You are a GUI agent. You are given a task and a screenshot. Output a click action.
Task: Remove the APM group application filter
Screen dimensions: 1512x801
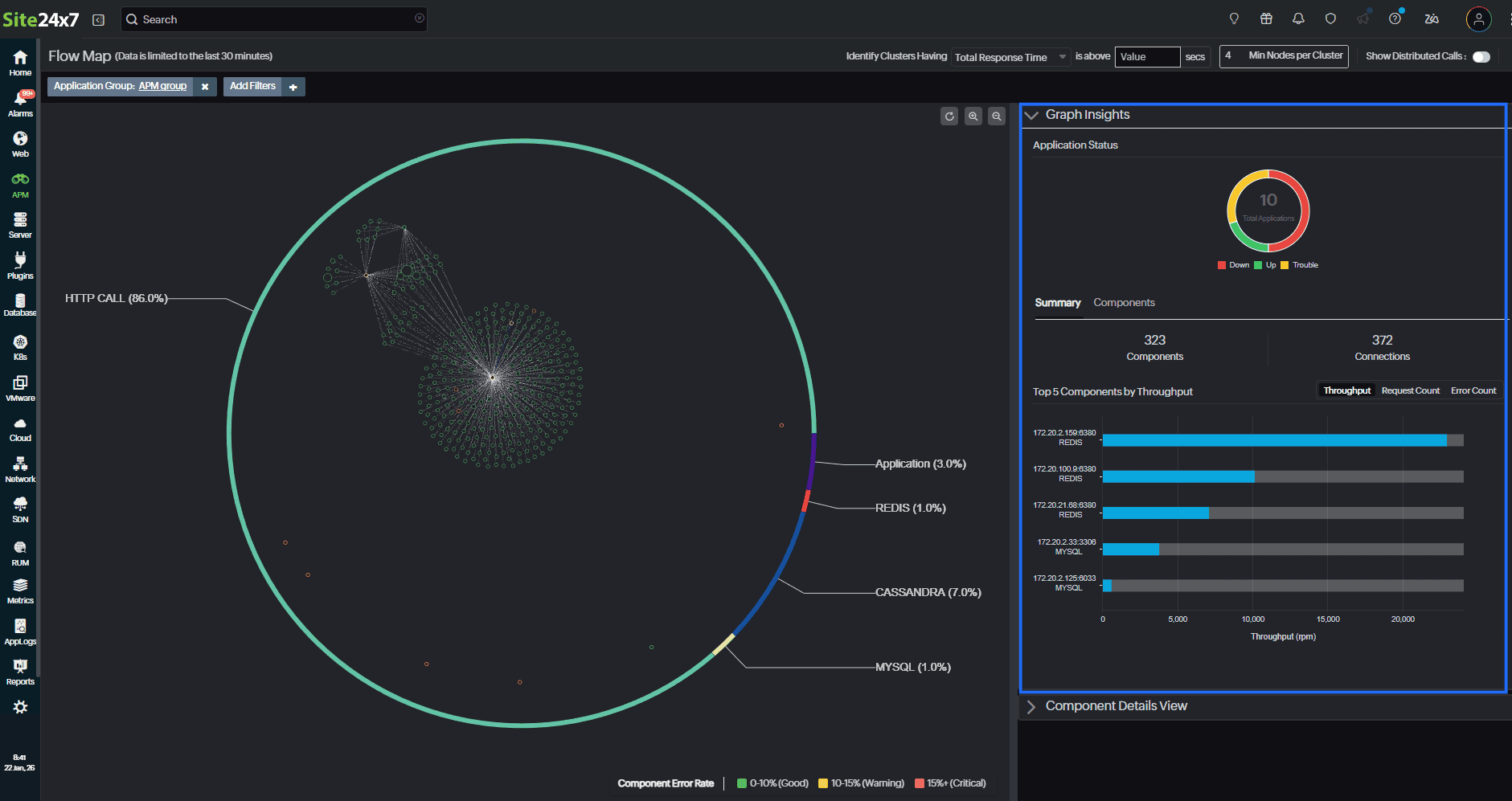click(206, 86)
